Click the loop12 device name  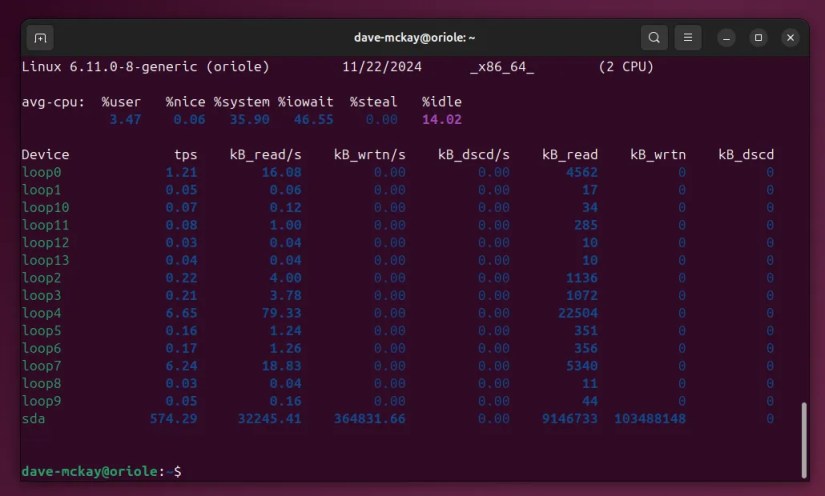45,243
